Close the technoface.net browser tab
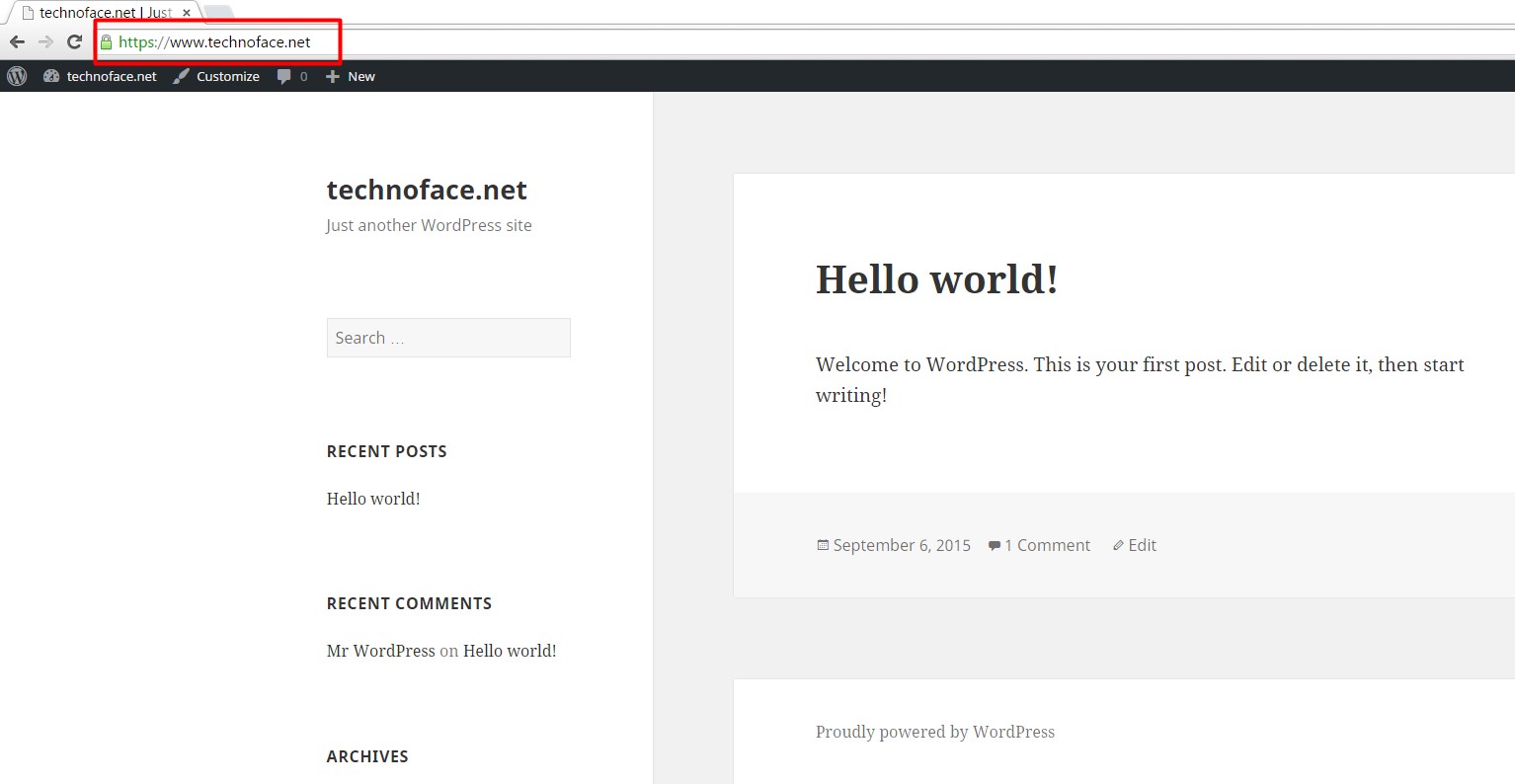Image resolution: width=1515 pixels, height=784 pixels. (x=187, y=13)
